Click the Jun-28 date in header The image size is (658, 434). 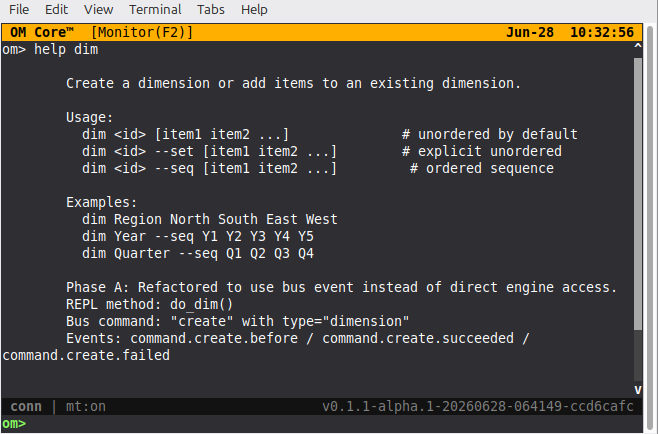click(x=530, y=32)
